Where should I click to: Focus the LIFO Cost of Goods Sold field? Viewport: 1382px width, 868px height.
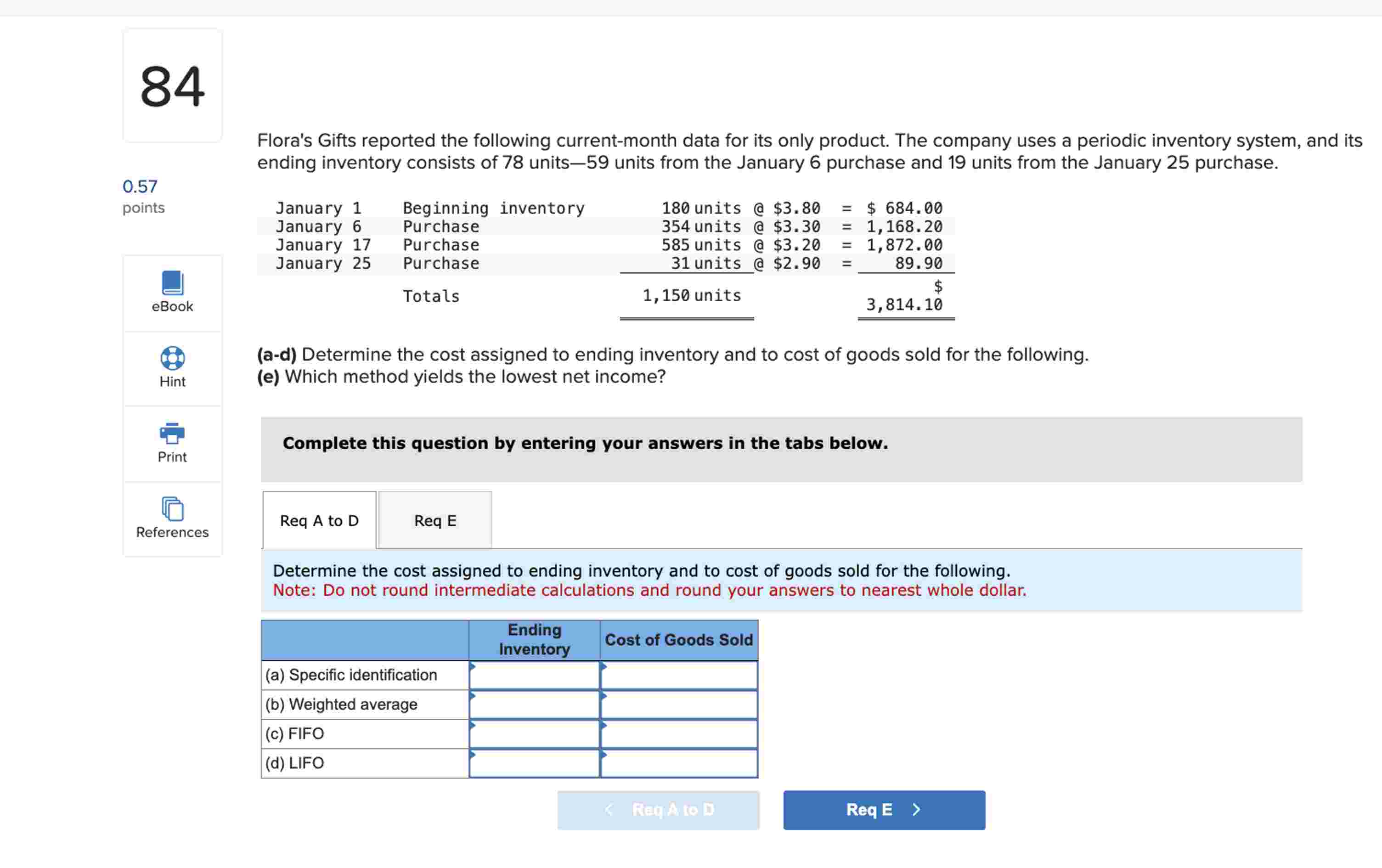(678, 763)
